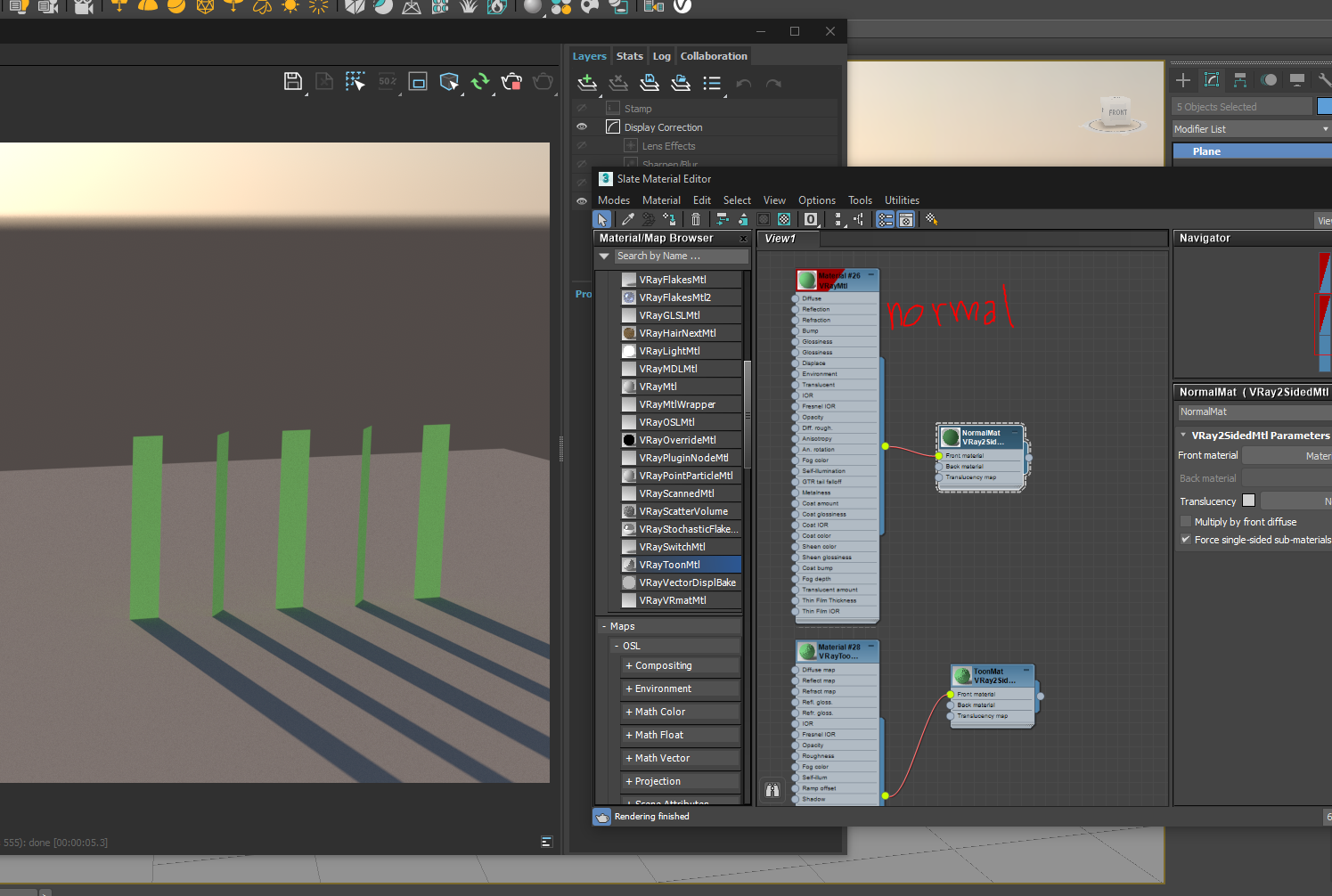
Task: Click V-Ray sun light toolbar icon
Action: click(290, 6)
